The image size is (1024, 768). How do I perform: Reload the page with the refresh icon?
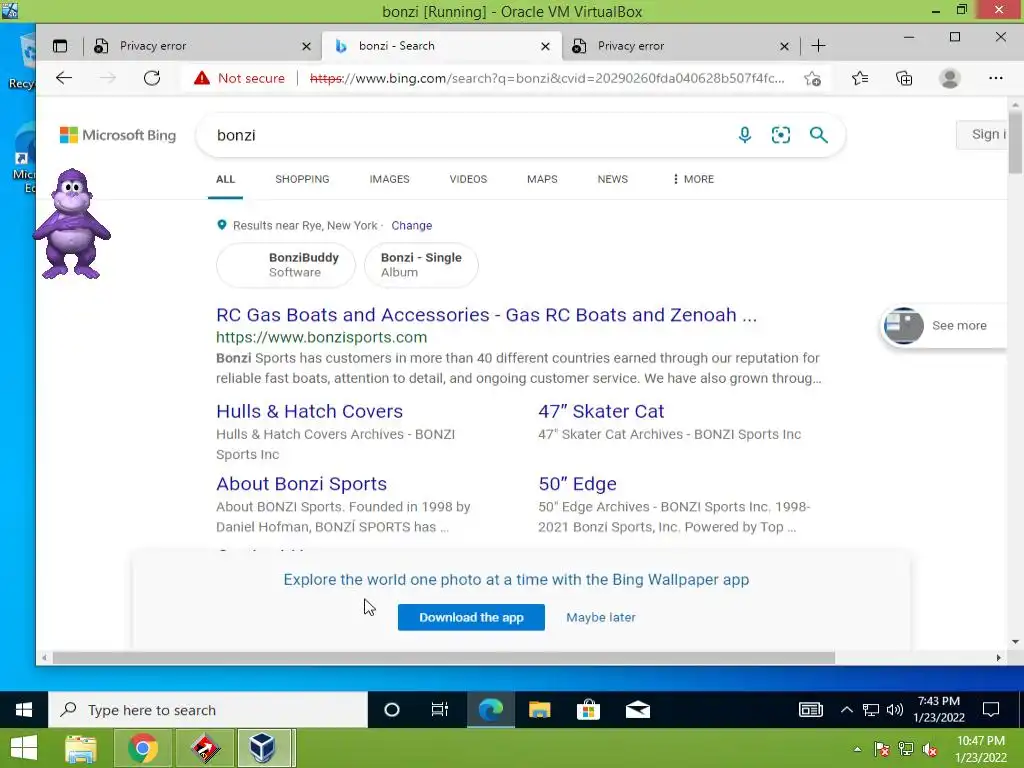pyautogui.click(x=152, y=78)
